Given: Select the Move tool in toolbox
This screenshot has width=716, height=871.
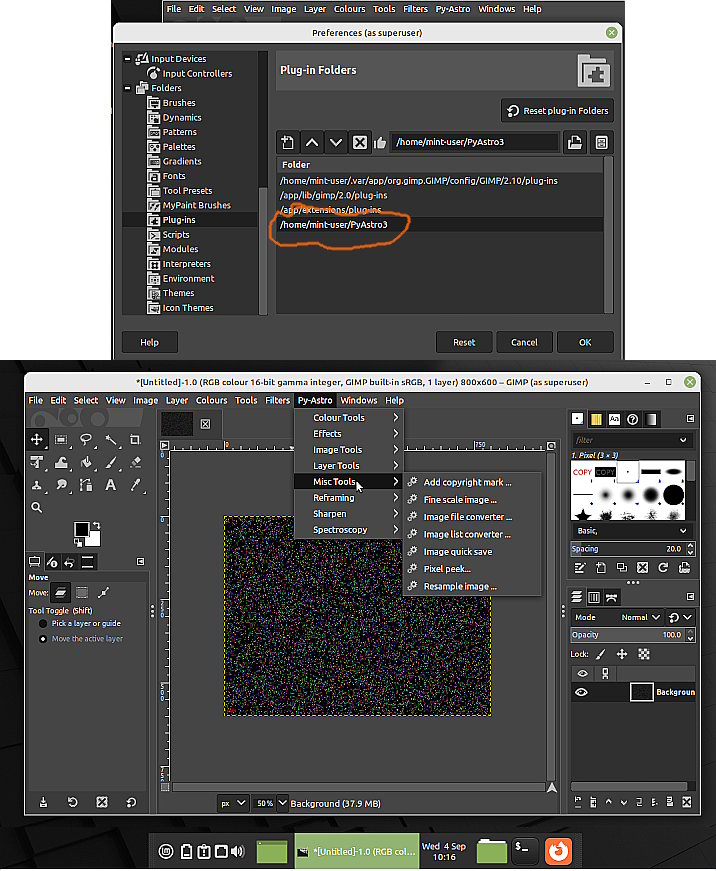Looking at the screenshot, I should click(x=37, y=440).
